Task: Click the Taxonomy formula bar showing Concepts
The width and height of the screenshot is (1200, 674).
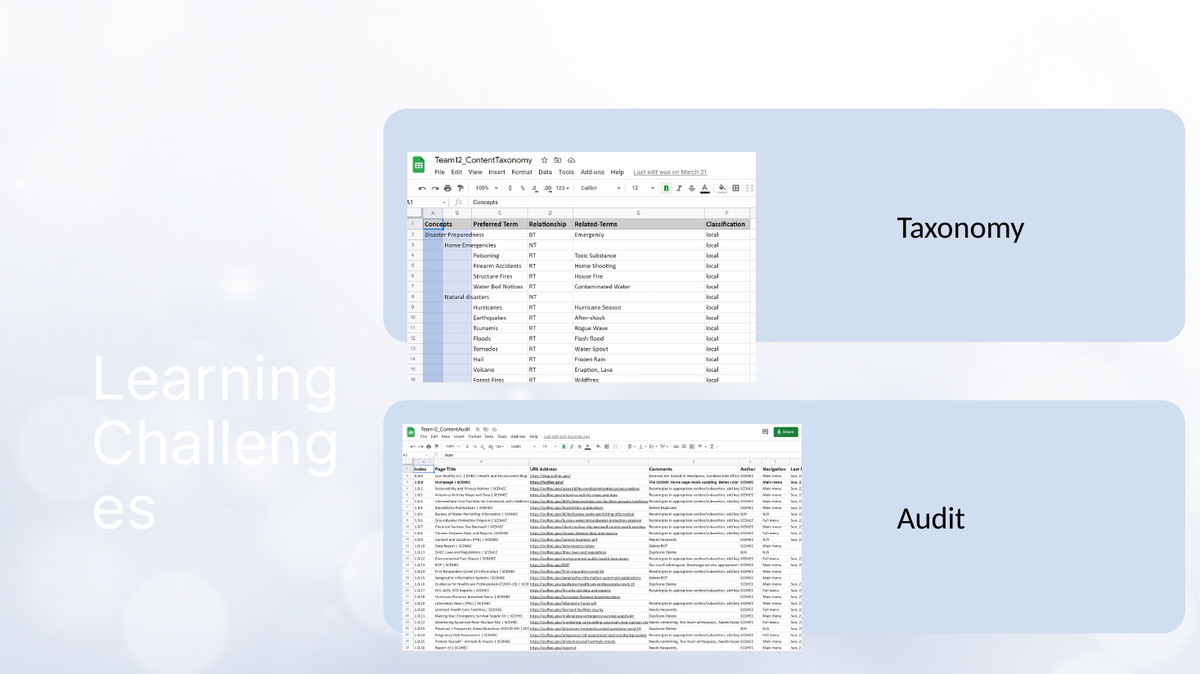Action: pos(612,202)
